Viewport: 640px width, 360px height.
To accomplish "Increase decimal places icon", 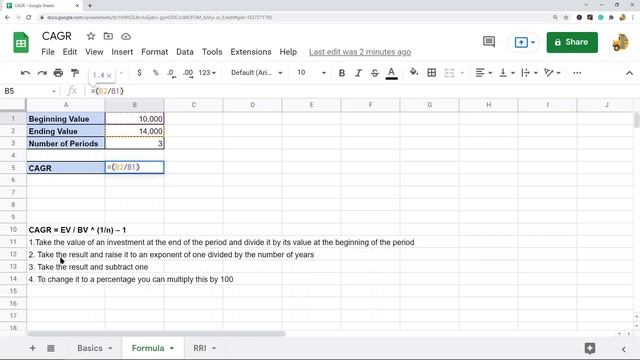I will point(188,73).
